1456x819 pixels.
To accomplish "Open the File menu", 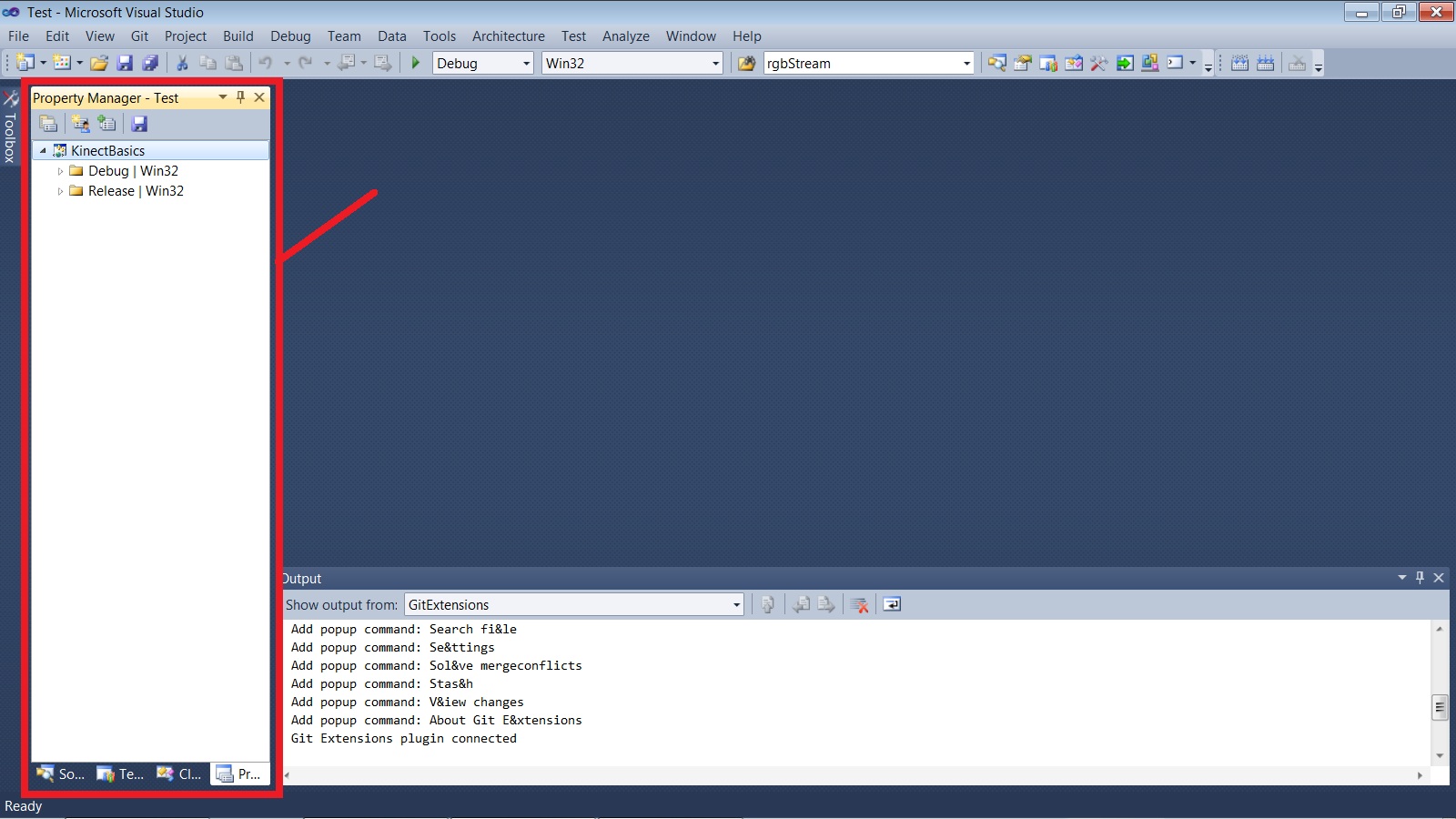I will click(x=18, y=36).
